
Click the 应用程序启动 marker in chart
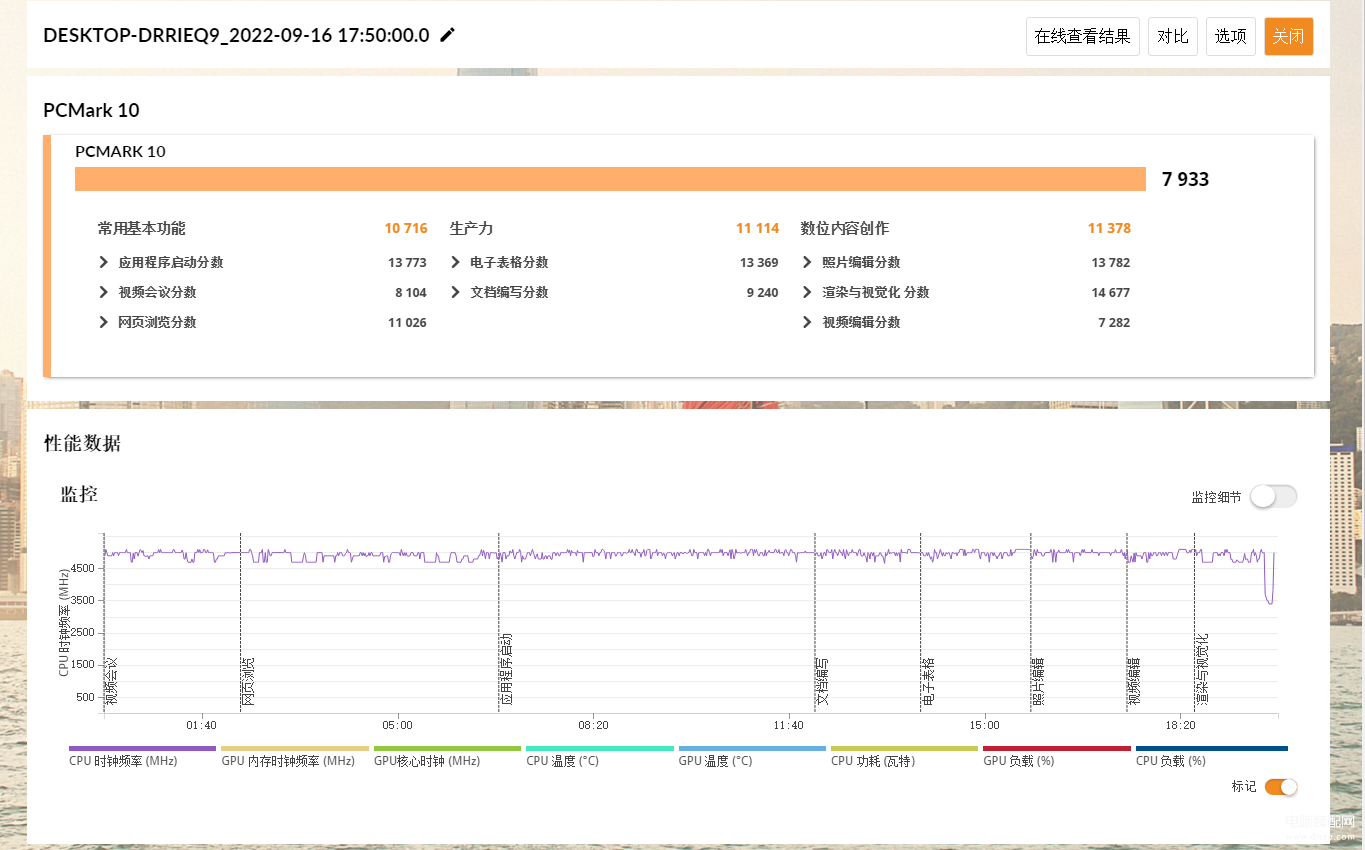coord(507,669)
